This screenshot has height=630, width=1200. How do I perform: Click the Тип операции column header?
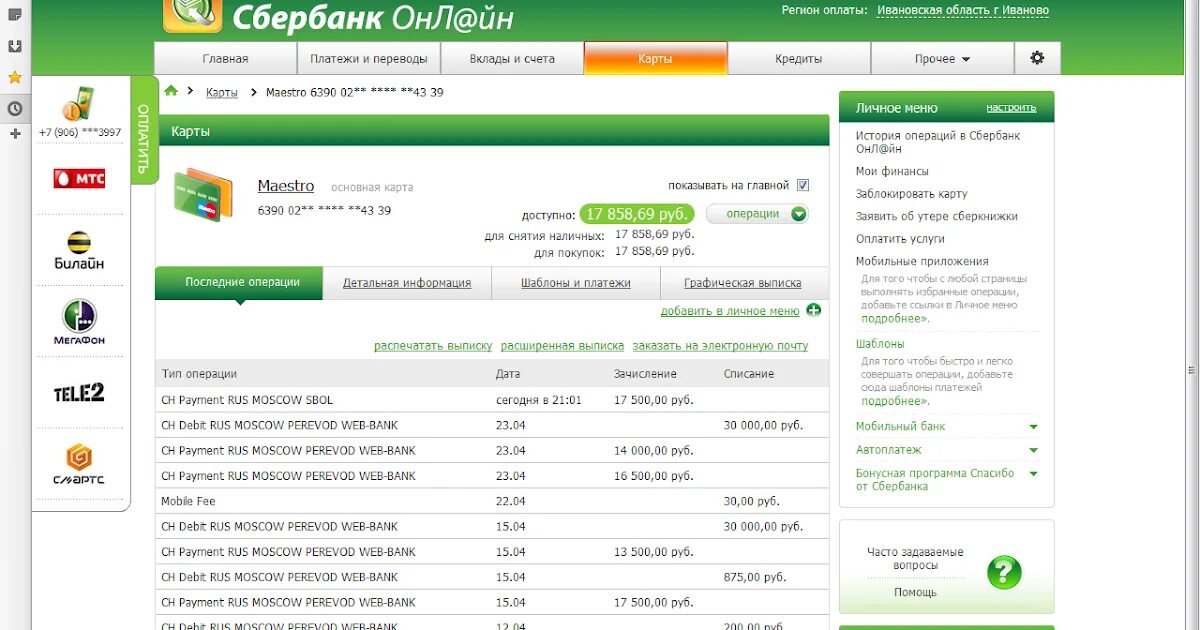pyautogui.click(x=199, y=374)
